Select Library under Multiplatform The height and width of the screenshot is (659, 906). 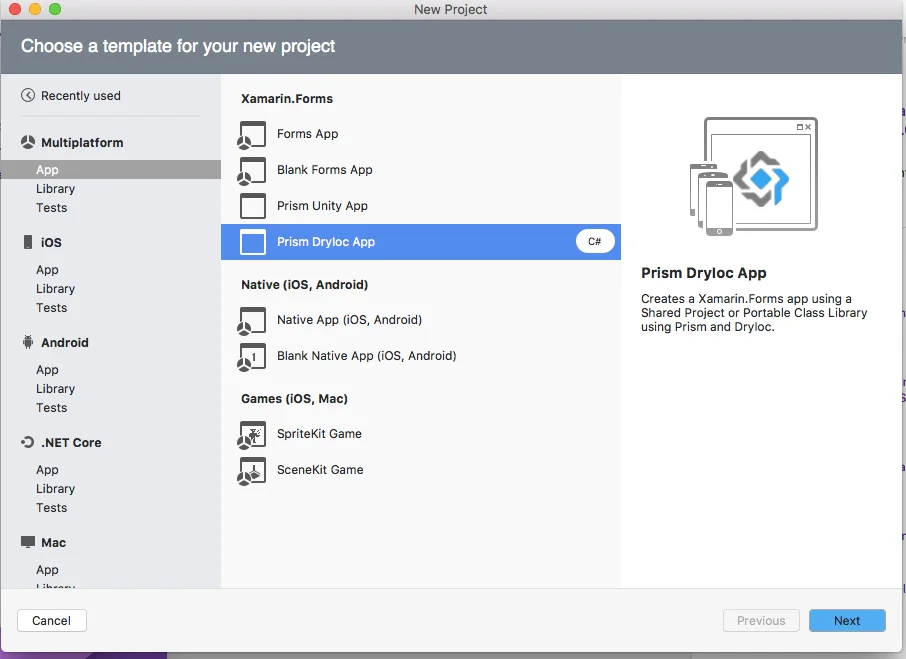[55, 189]
